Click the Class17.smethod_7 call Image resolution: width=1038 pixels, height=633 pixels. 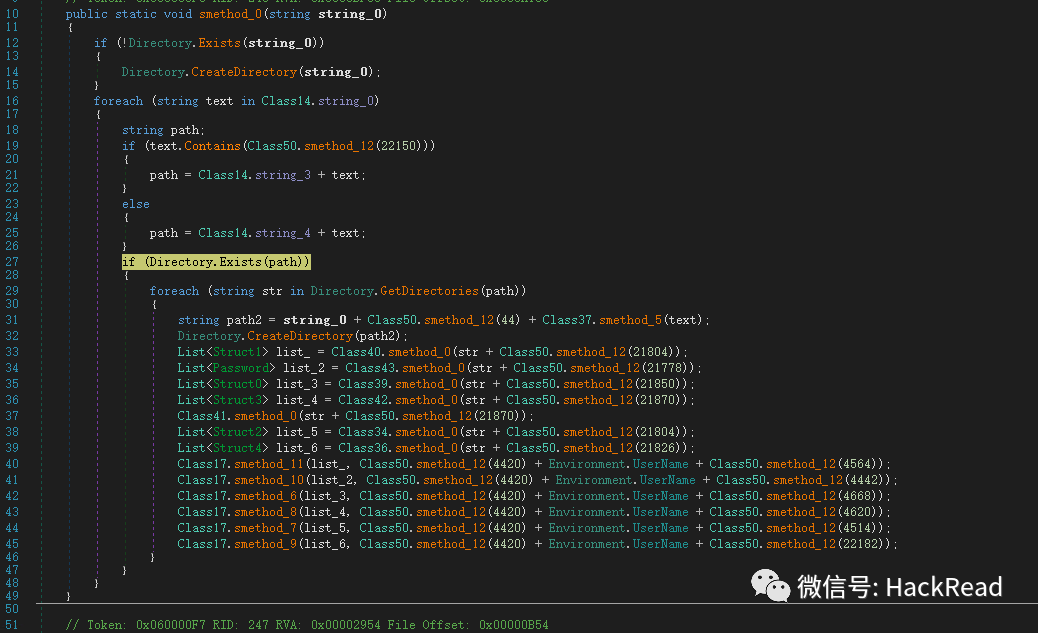[x=237, y=528]
